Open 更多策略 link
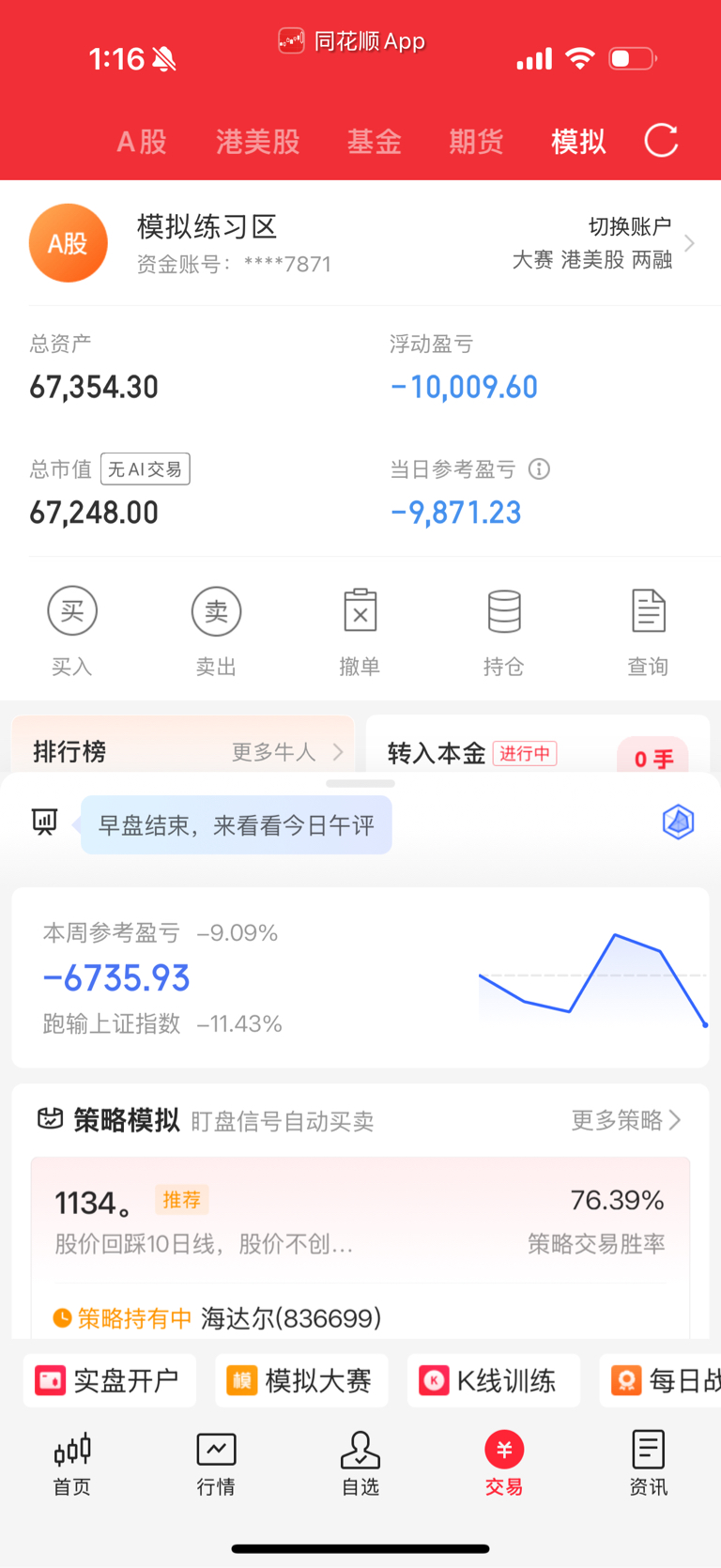The height and width of the screenshot is (1568, 721). point(617,1120)
